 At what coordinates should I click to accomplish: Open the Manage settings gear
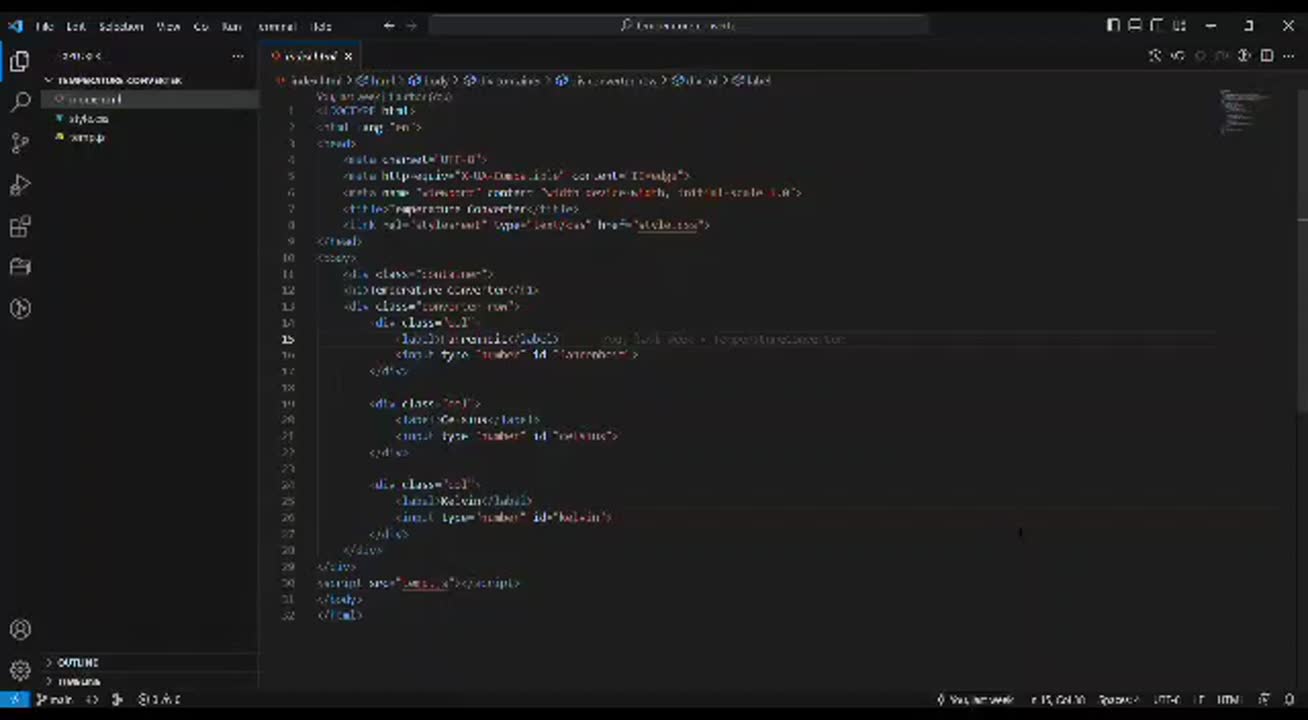click(20, 670)
